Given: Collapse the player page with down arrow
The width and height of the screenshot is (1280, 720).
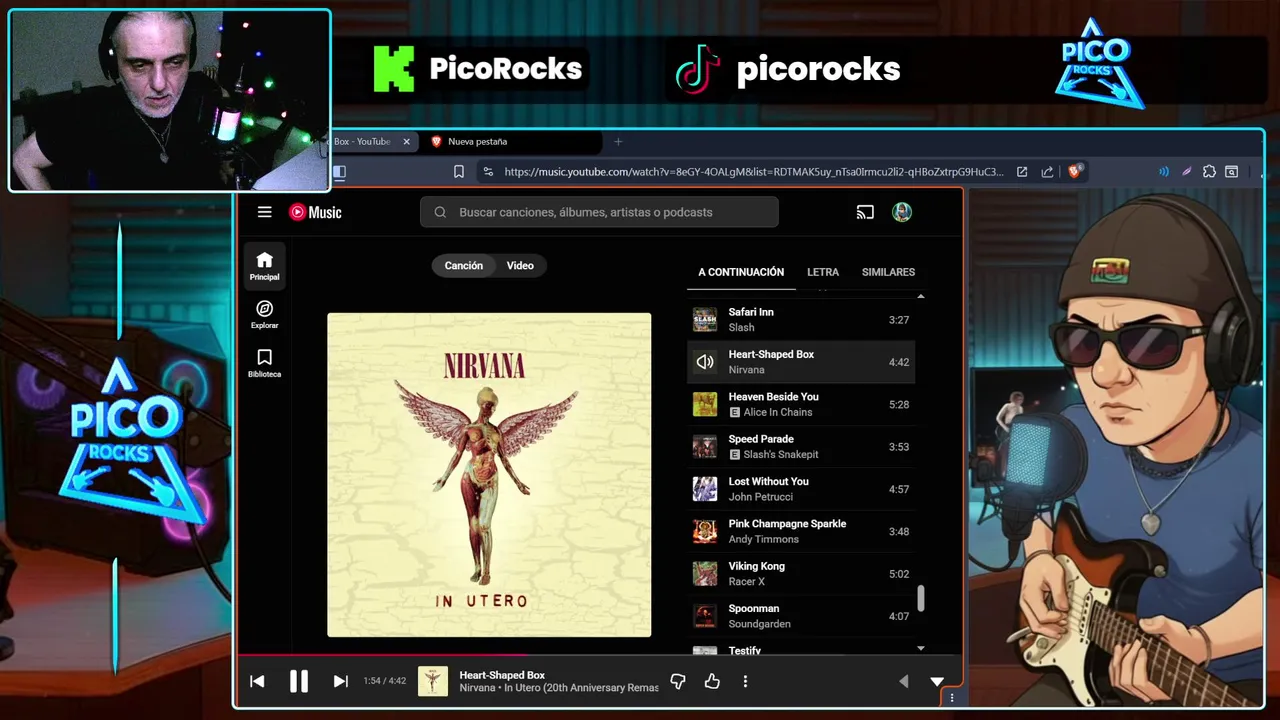Looking at the screenshot, I should point(937,681).
